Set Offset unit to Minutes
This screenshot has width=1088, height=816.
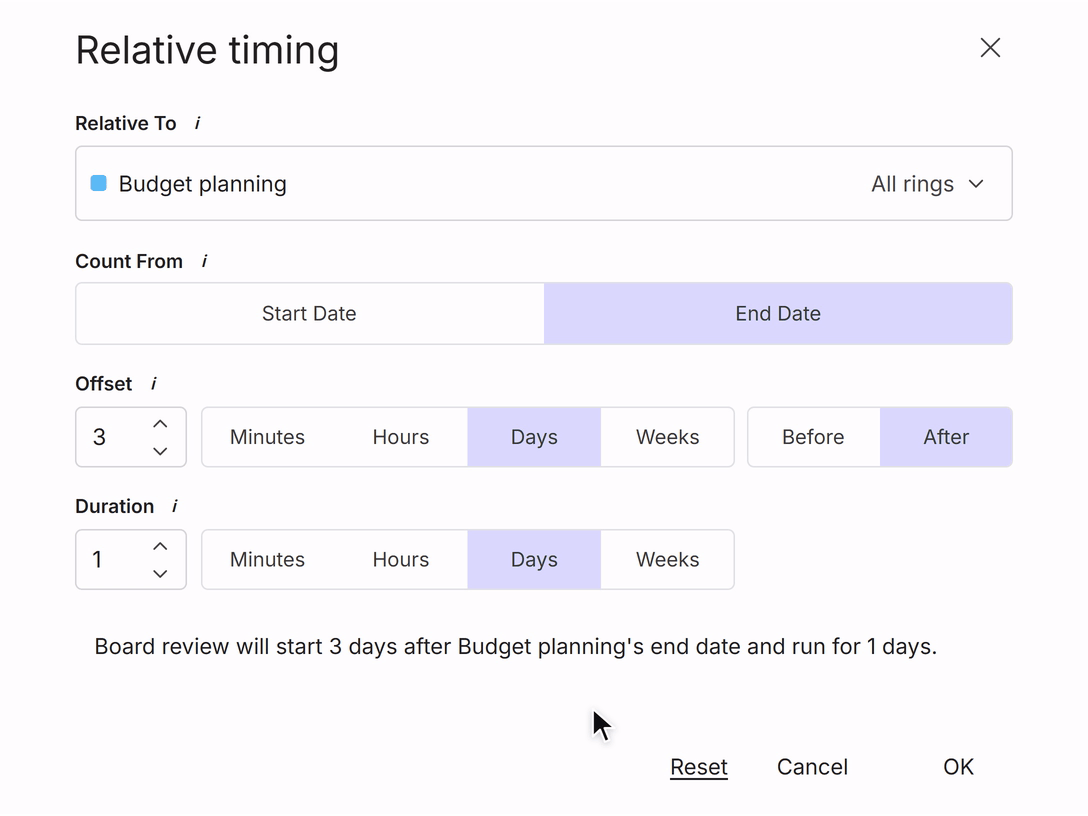268,437
